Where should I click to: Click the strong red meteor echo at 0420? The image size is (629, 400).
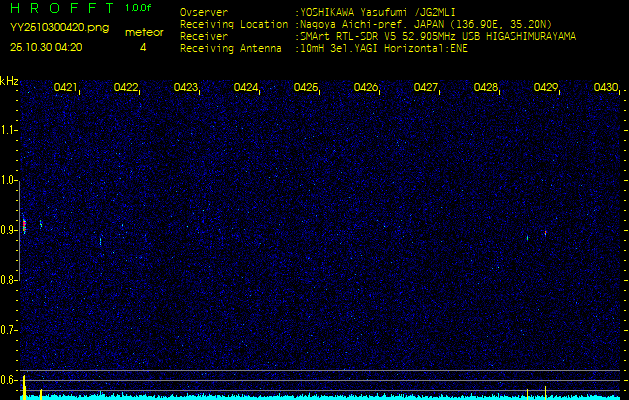pyautogui.click(x=24, y=225)
